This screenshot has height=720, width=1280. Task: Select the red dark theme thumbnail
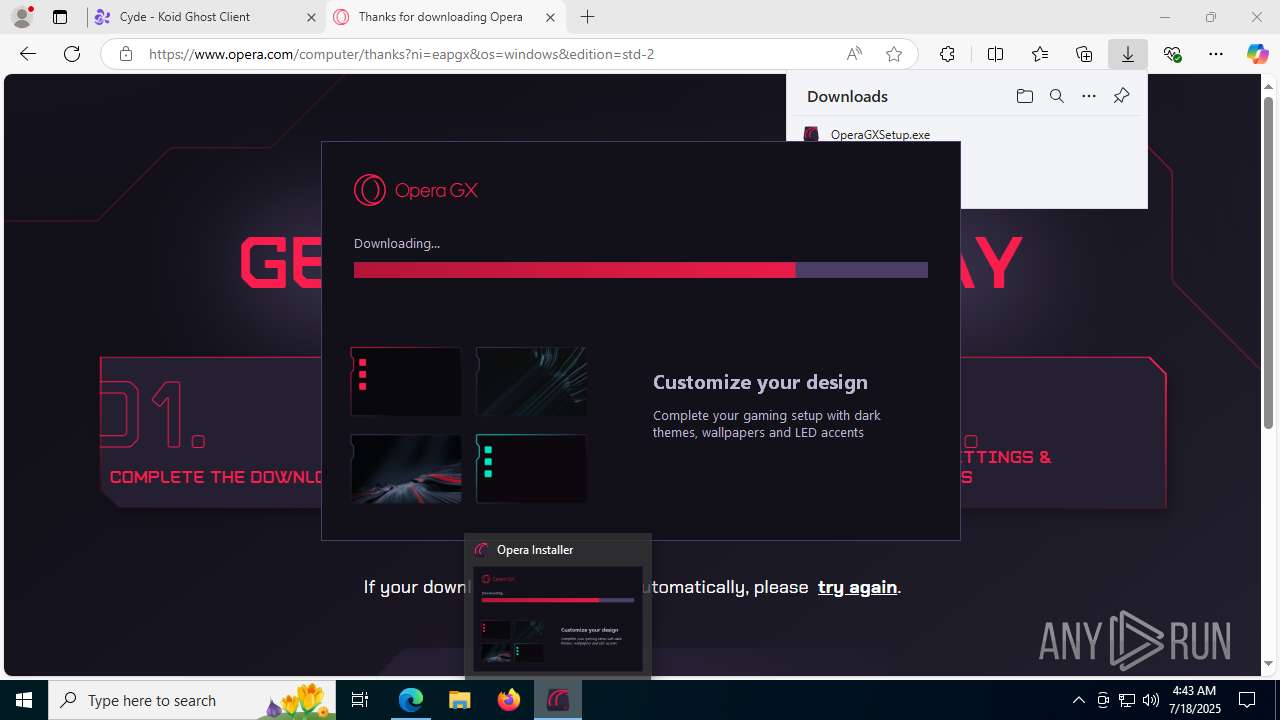406,381
